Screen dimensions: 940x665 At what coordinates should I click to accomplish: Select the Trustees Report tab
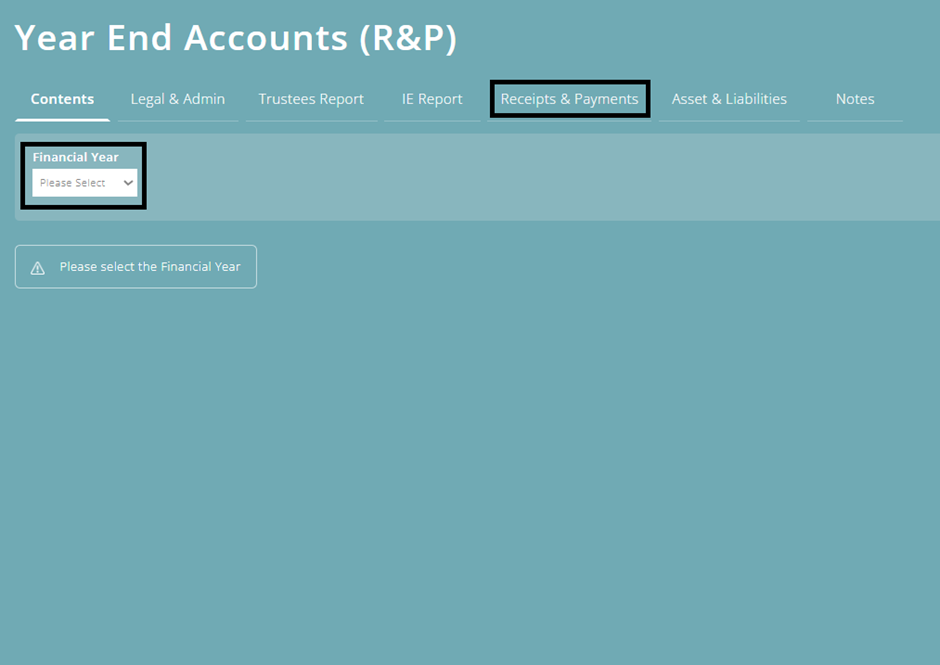coord(311,98)
